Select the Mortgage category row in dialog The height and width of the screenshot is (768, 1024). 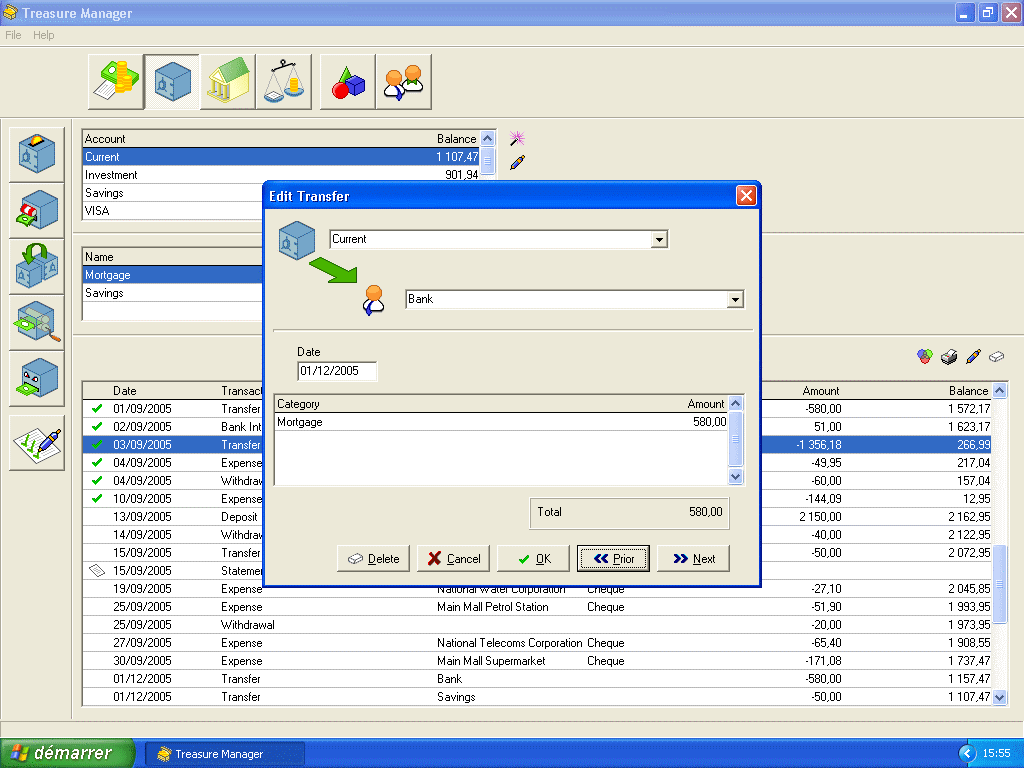pos(501,422)
